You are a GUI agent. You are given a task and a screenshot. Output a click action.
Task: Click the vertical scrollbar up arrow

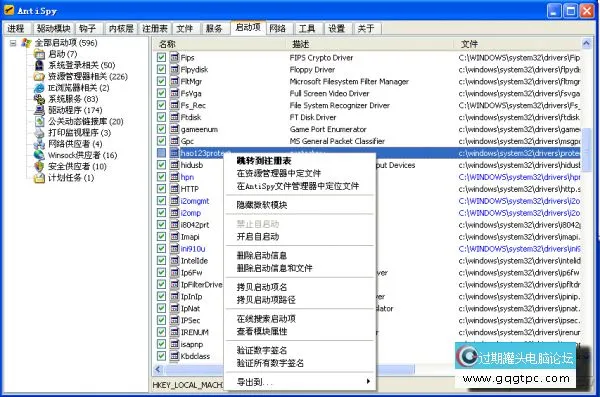586,44
